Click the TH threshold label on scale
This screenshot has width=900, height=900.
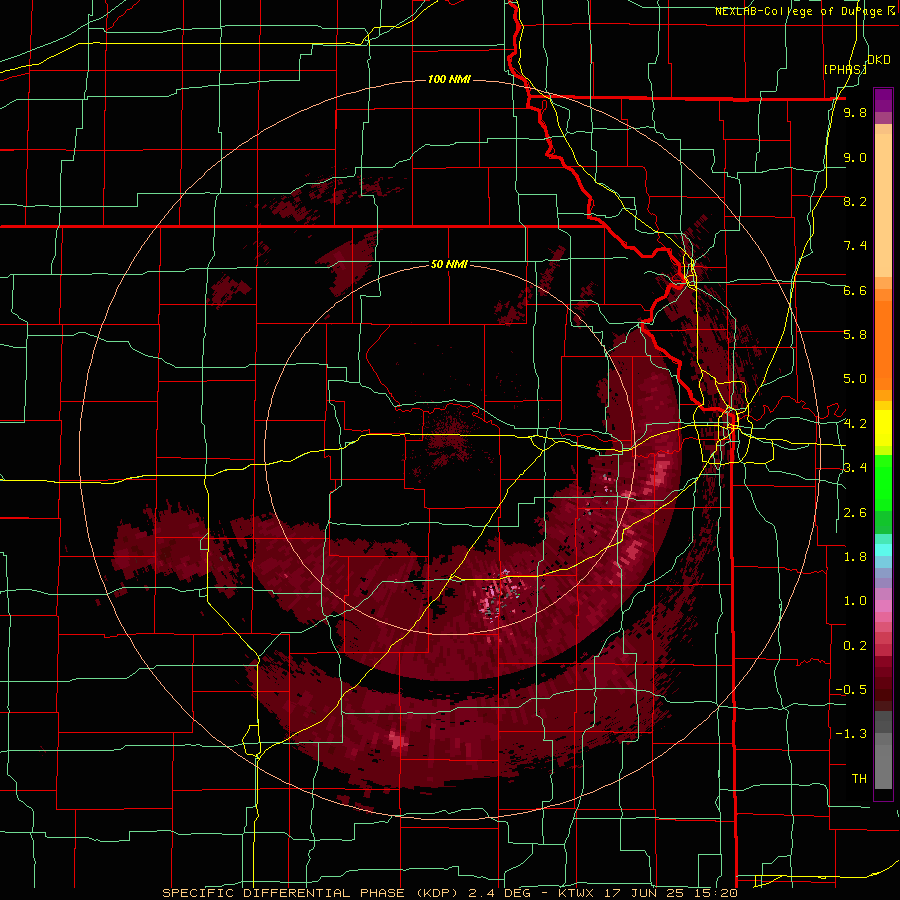(859, 778)
